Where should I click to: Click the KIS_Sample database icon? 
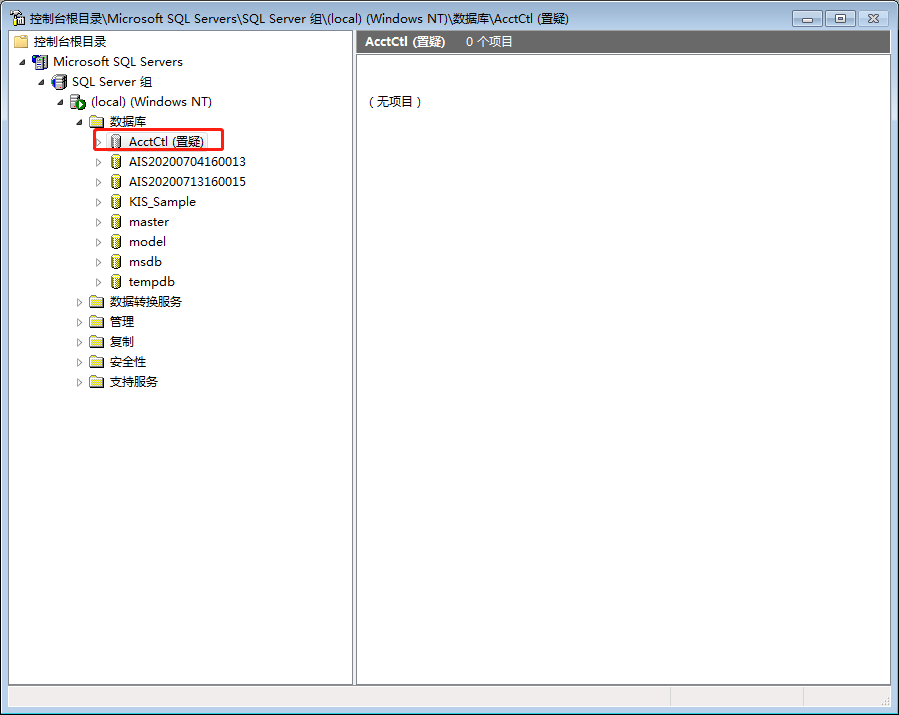point(116,202)
